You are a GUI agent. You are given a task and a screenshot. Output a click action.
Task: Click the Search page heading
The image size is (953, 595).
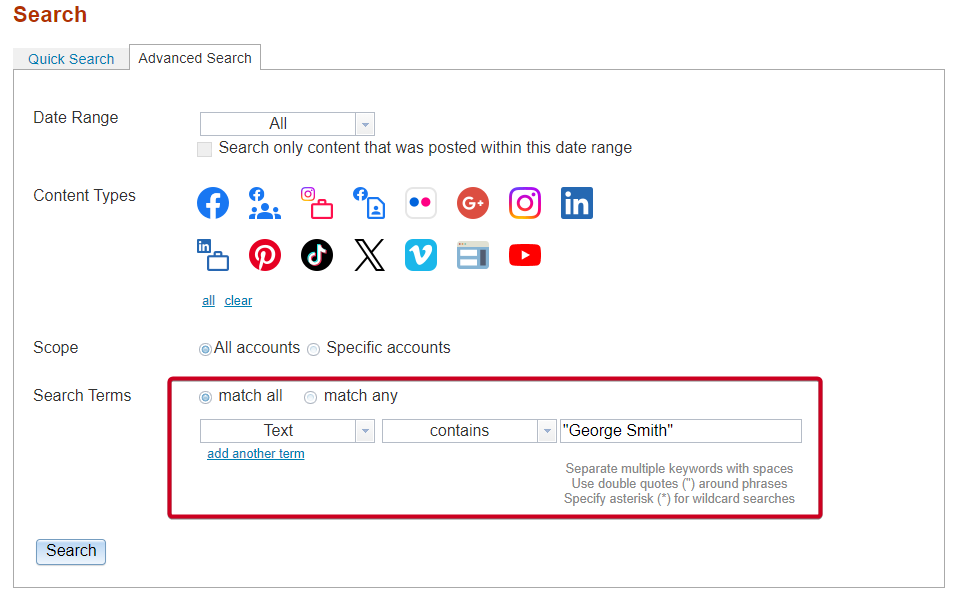[50, 15]
